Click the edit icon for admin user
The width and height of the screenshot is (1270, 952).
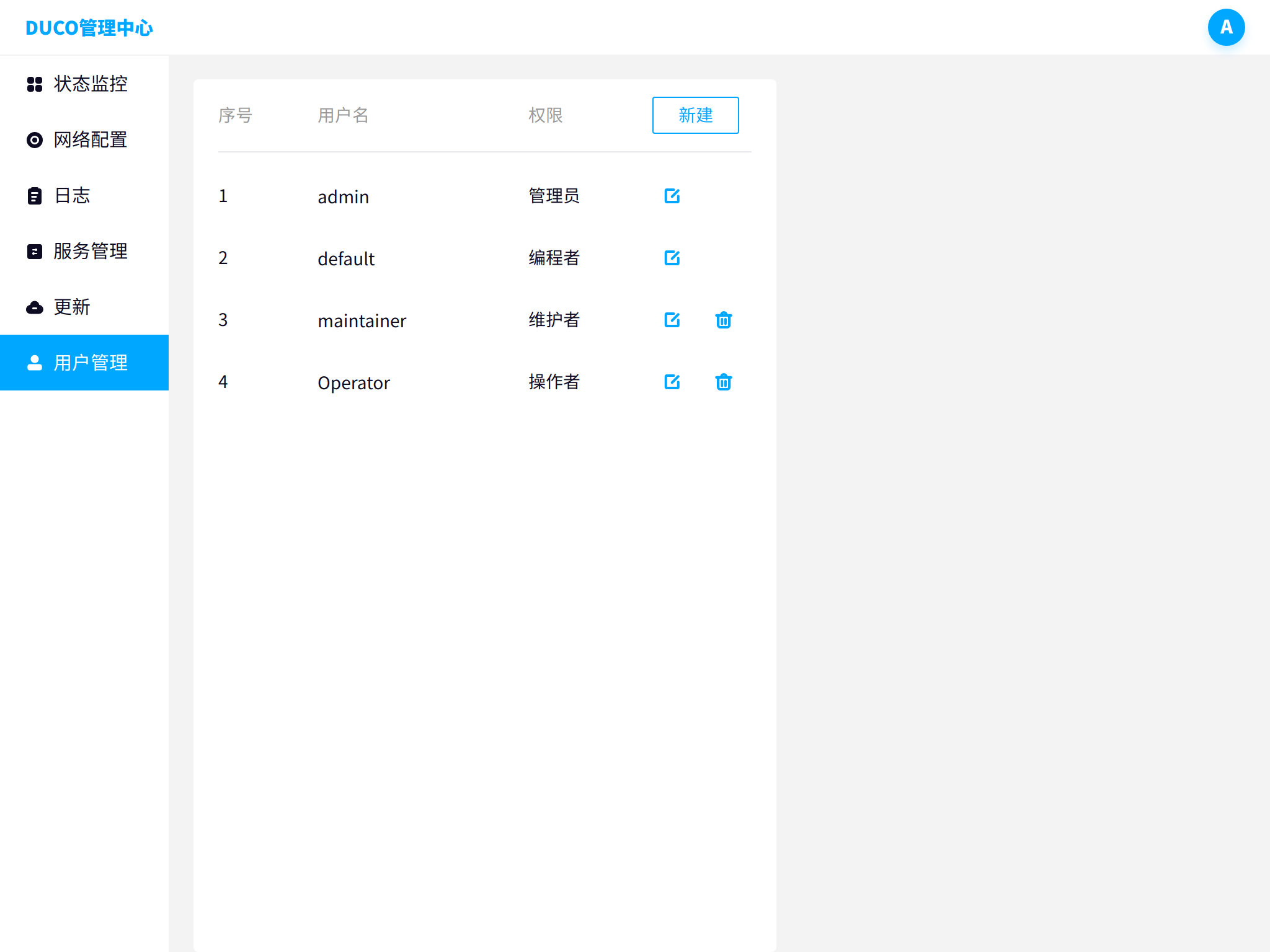(672, 196)
